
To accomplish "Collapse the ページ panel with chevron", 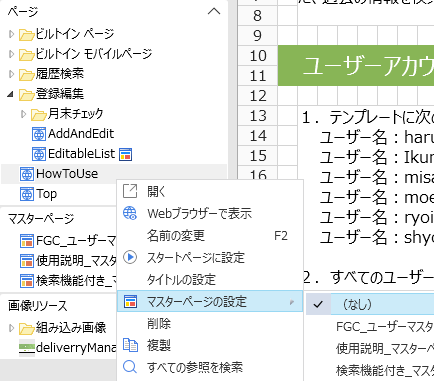I will (x=214, y=12).
